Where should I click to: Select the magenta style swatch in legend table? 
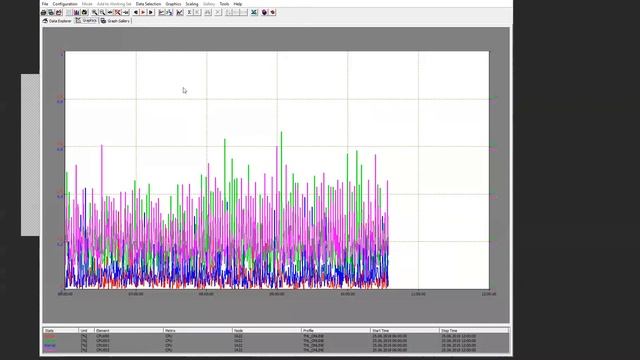tap(49, 350)
